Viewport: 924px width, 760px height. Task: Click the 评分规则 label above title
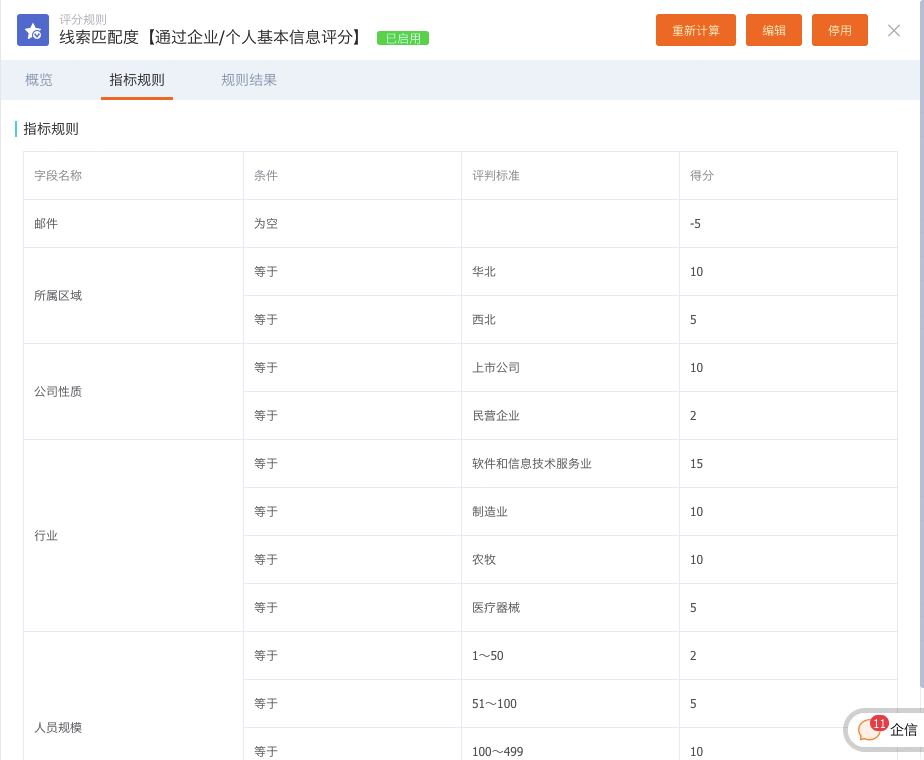(x=82, y=19)
